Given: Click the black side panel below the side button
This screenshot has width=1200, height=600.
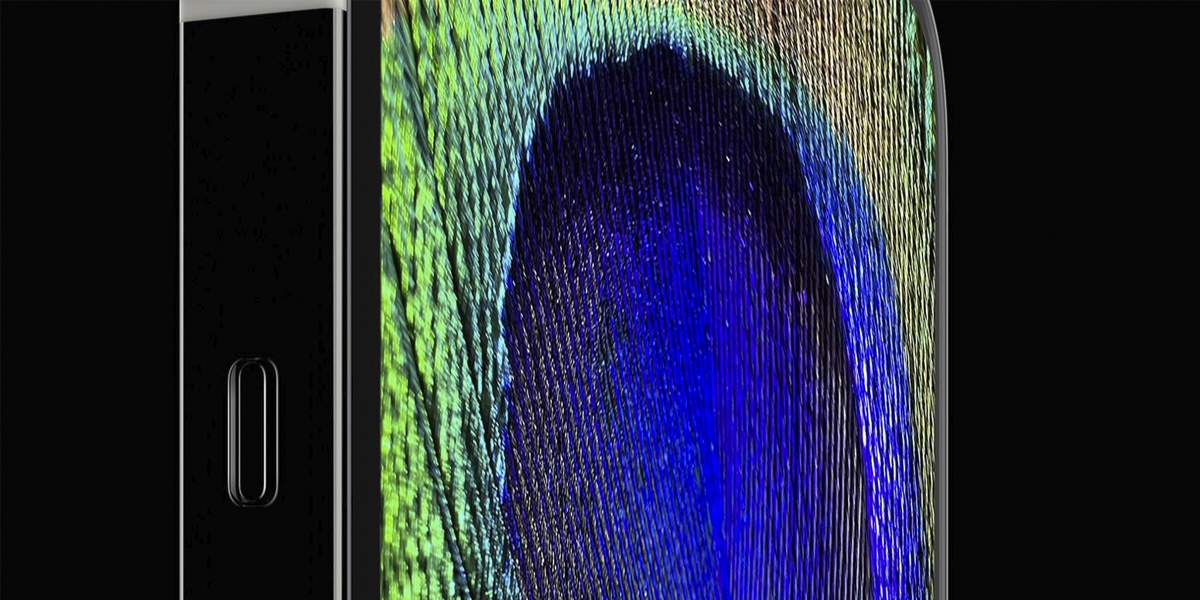Looking at the screenshot, I should [260, 555].
